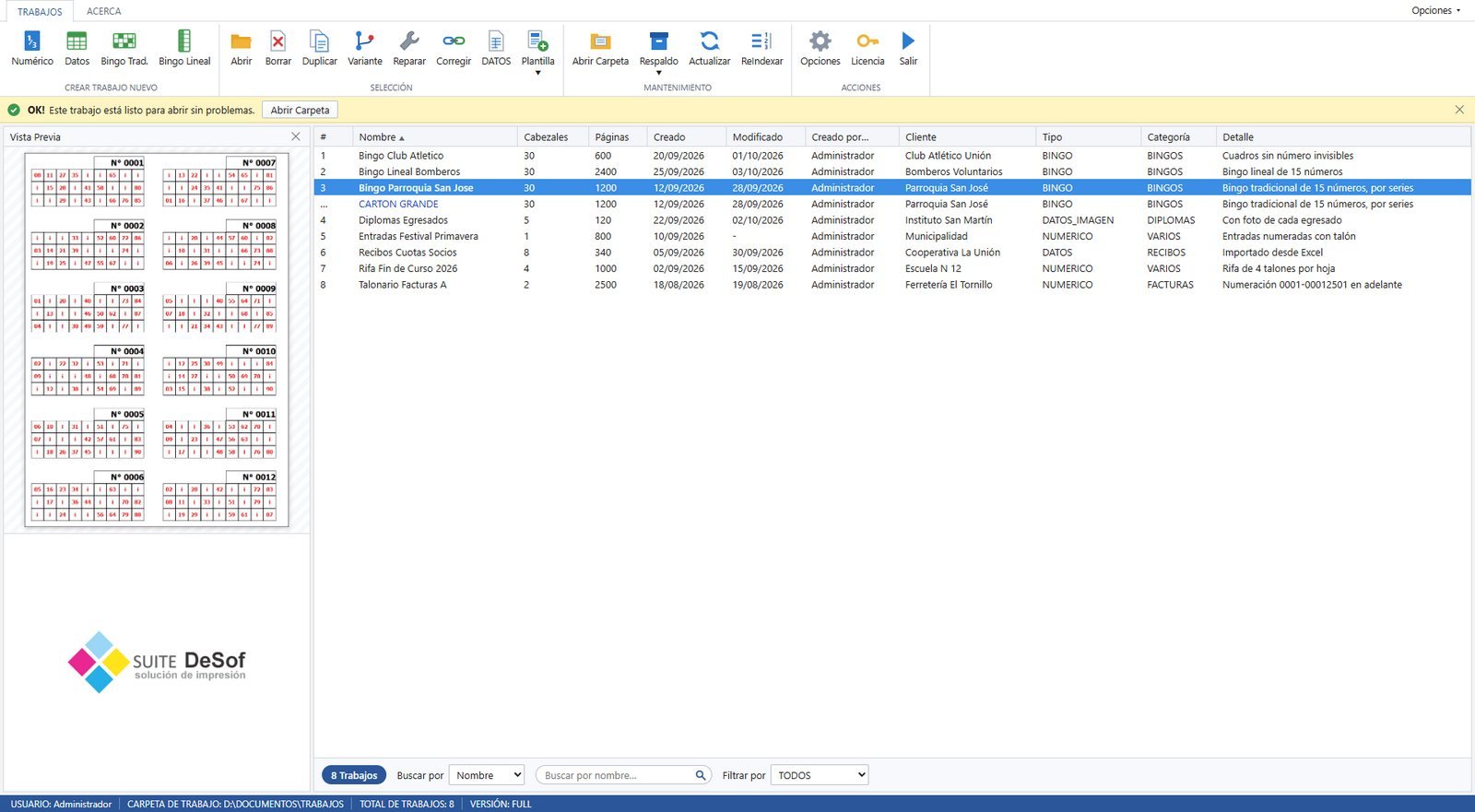This screenshot has width=1475, height=812.
Task: Select the Talonario Facturas A row
Action: pyautogui.click(x=892, y=285)
